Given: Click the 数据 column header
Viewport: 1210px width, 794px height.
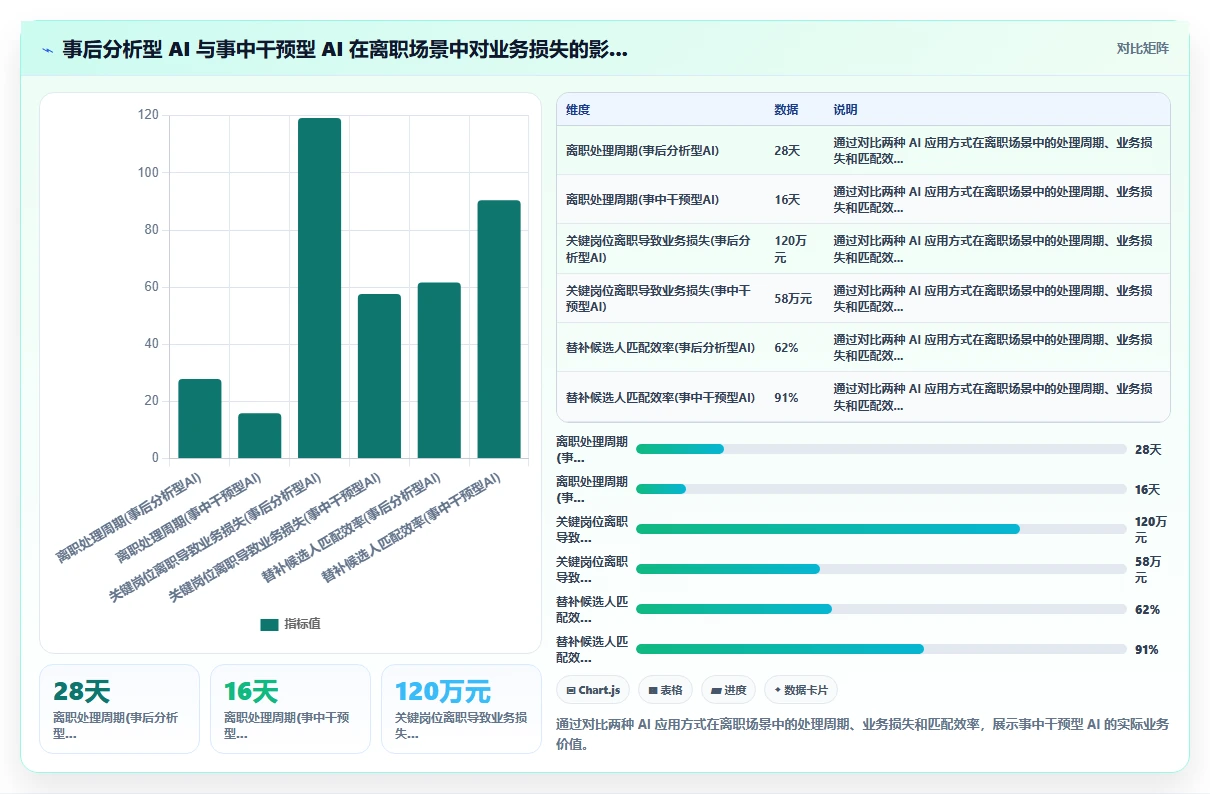Looking at the screenshot, I should point(786,110).
